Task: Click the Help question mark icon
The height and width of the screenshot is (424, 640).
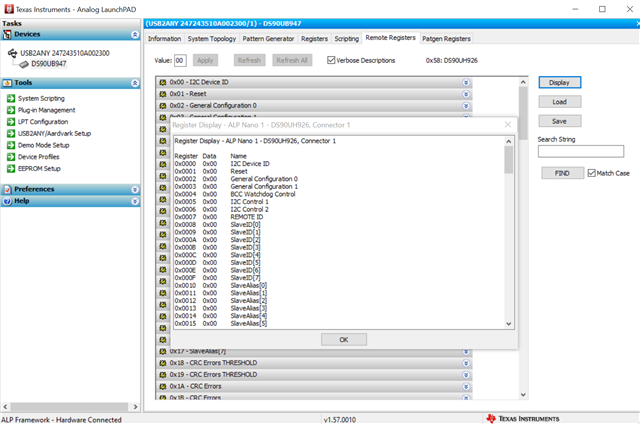Action: pyautogui.click(x=7, y=201)
